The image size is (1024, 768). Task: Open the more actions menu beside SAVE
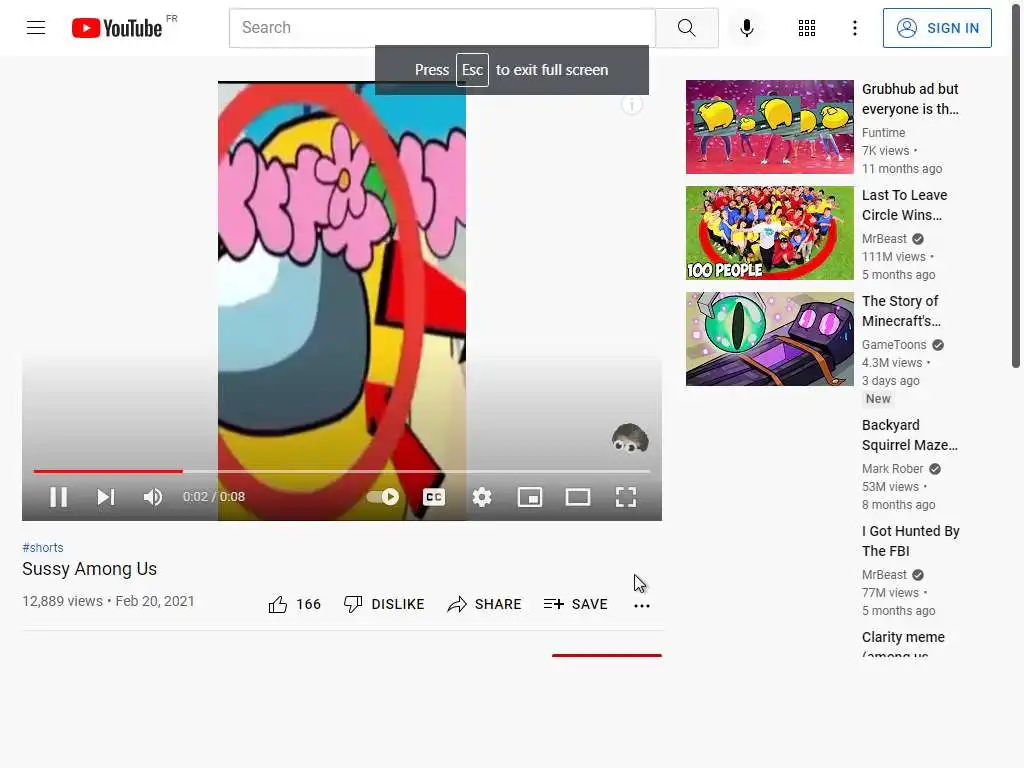pos(642,605)
